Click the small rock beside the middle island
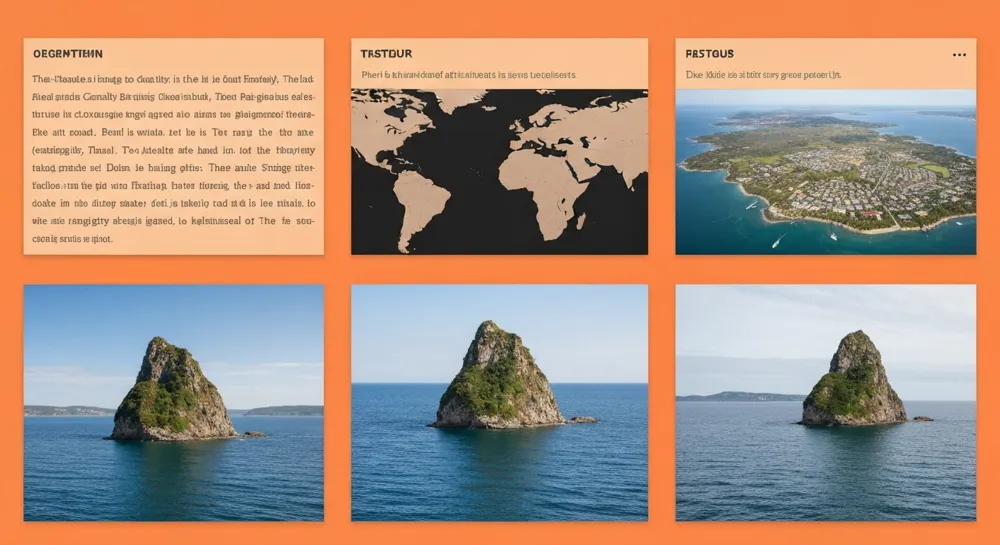Viewport: 1000px width, 545px height. click(582, 419)
